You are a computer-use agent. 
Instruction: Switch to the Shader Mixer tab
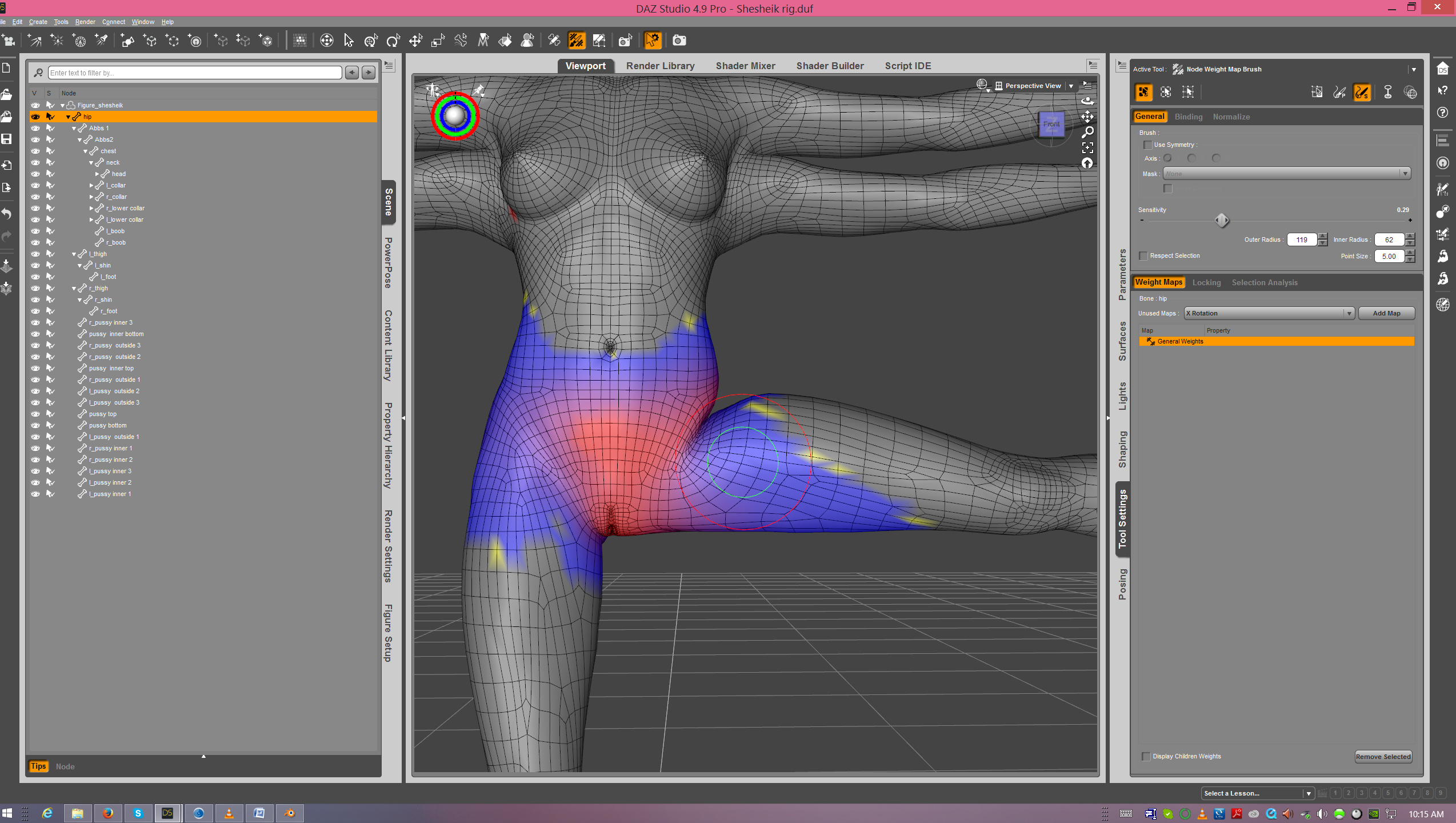pos(745,66)
